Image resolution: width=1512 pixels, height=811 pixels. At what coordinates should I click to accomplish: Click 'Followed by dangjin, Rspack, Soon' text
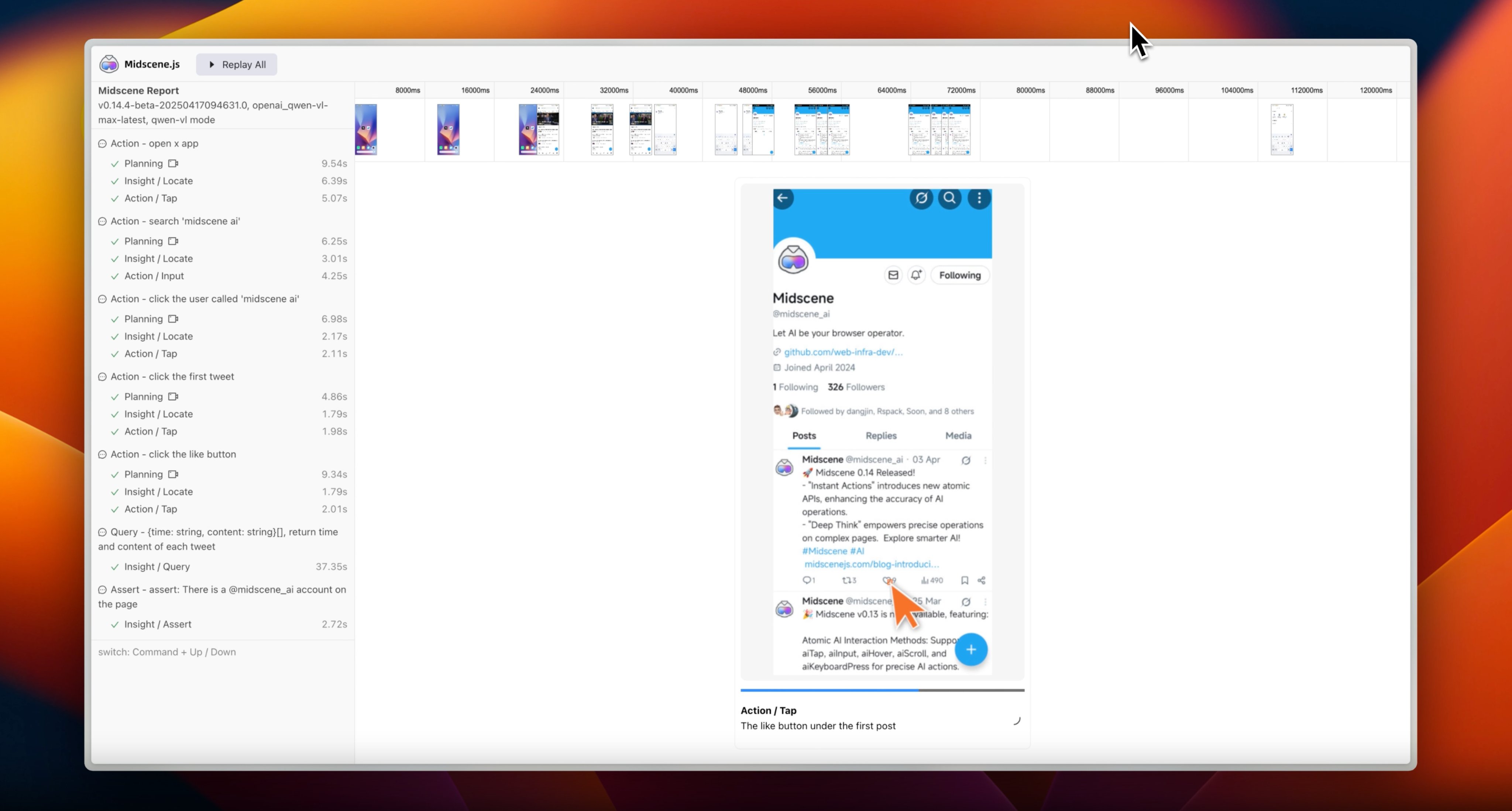pos(887,411)
